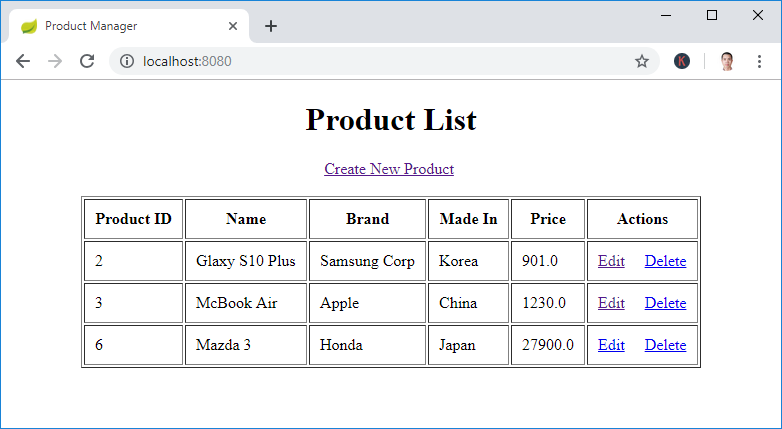This screenshot has height=429, width=782.
Task: Select the 1230.0 price cell
Action: (548, 303)
